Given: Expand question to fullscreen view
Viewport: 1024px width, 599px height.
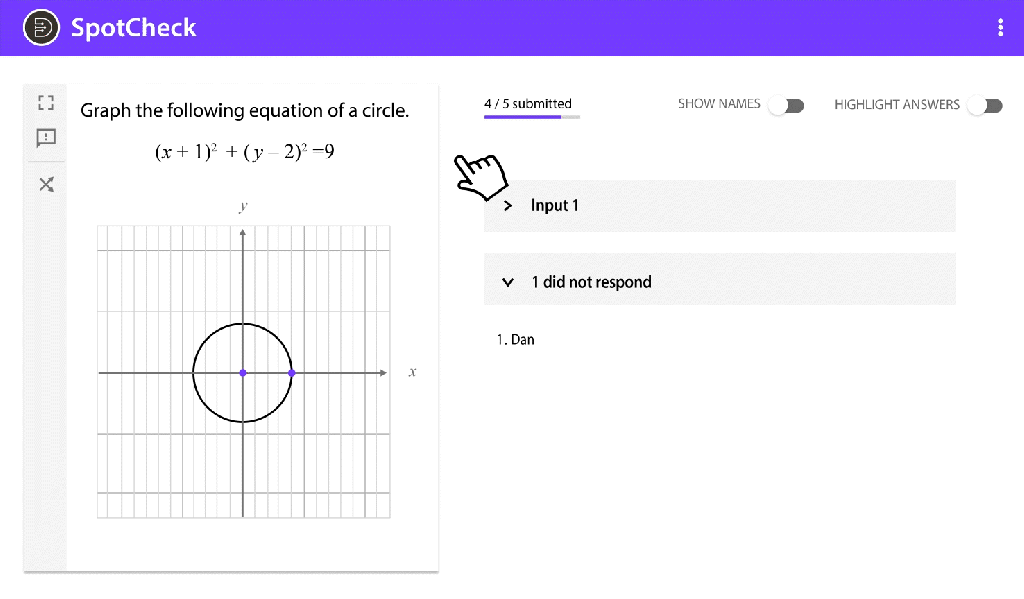Looking at the screenshot, I should tap(46, 103).
